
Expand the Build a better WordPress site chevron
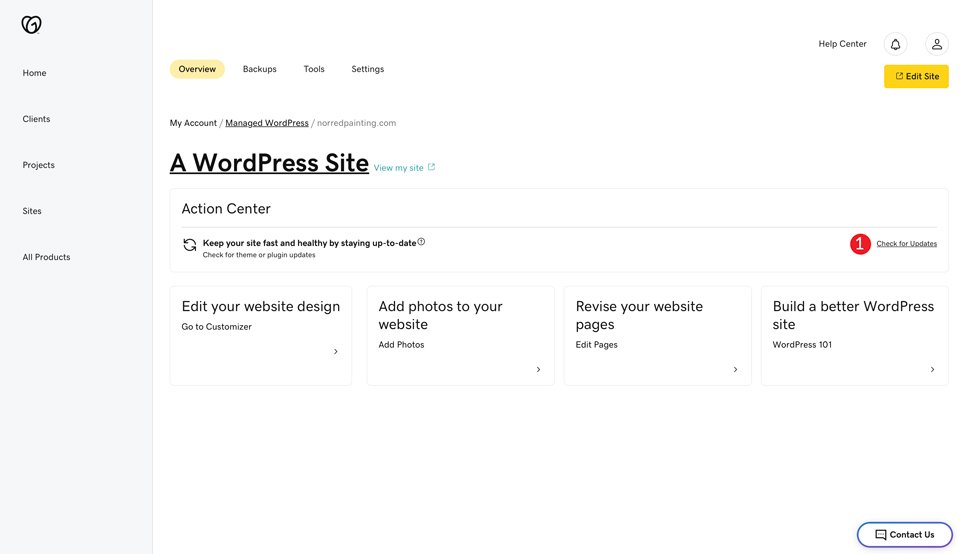[x=932, y=369]
